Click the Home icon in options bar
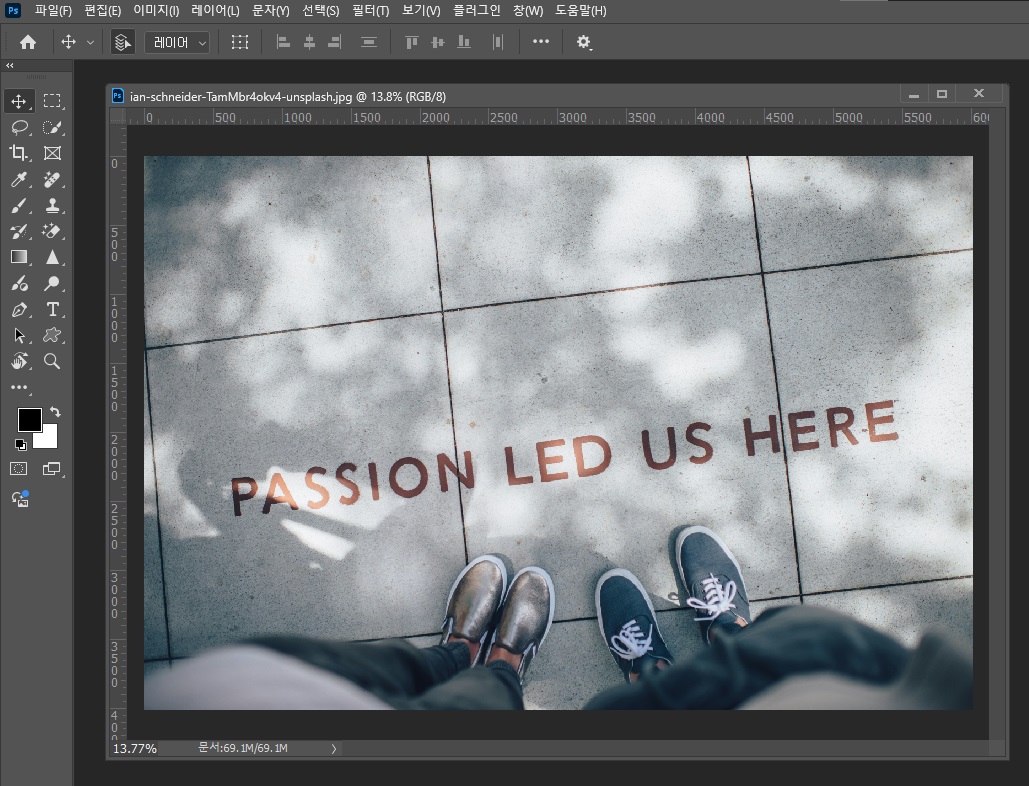Viewport: 1029px width, 786px height. (28, 42)
